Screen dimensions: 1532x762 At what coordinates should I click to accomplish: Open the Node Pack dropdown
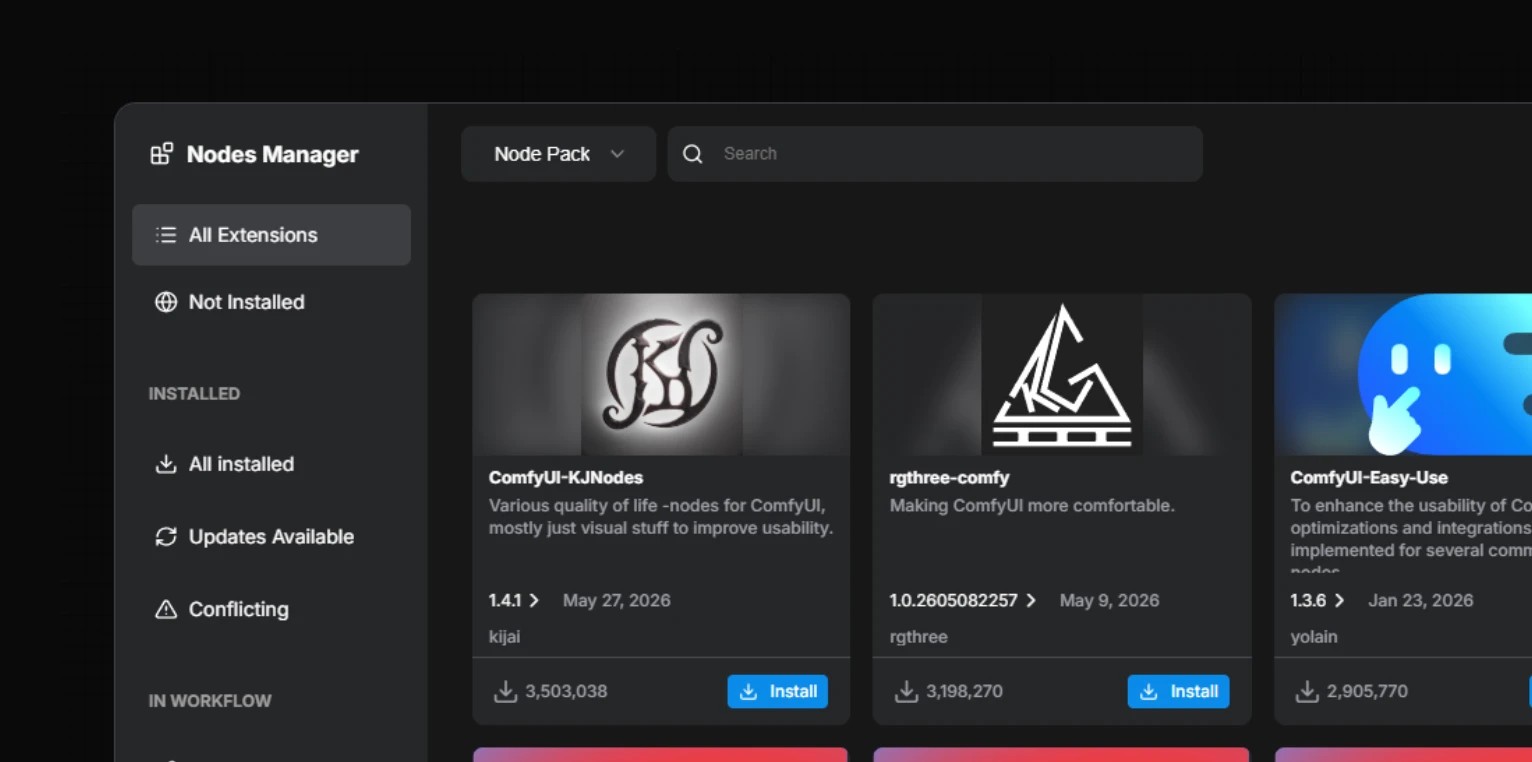pos(558,154)
